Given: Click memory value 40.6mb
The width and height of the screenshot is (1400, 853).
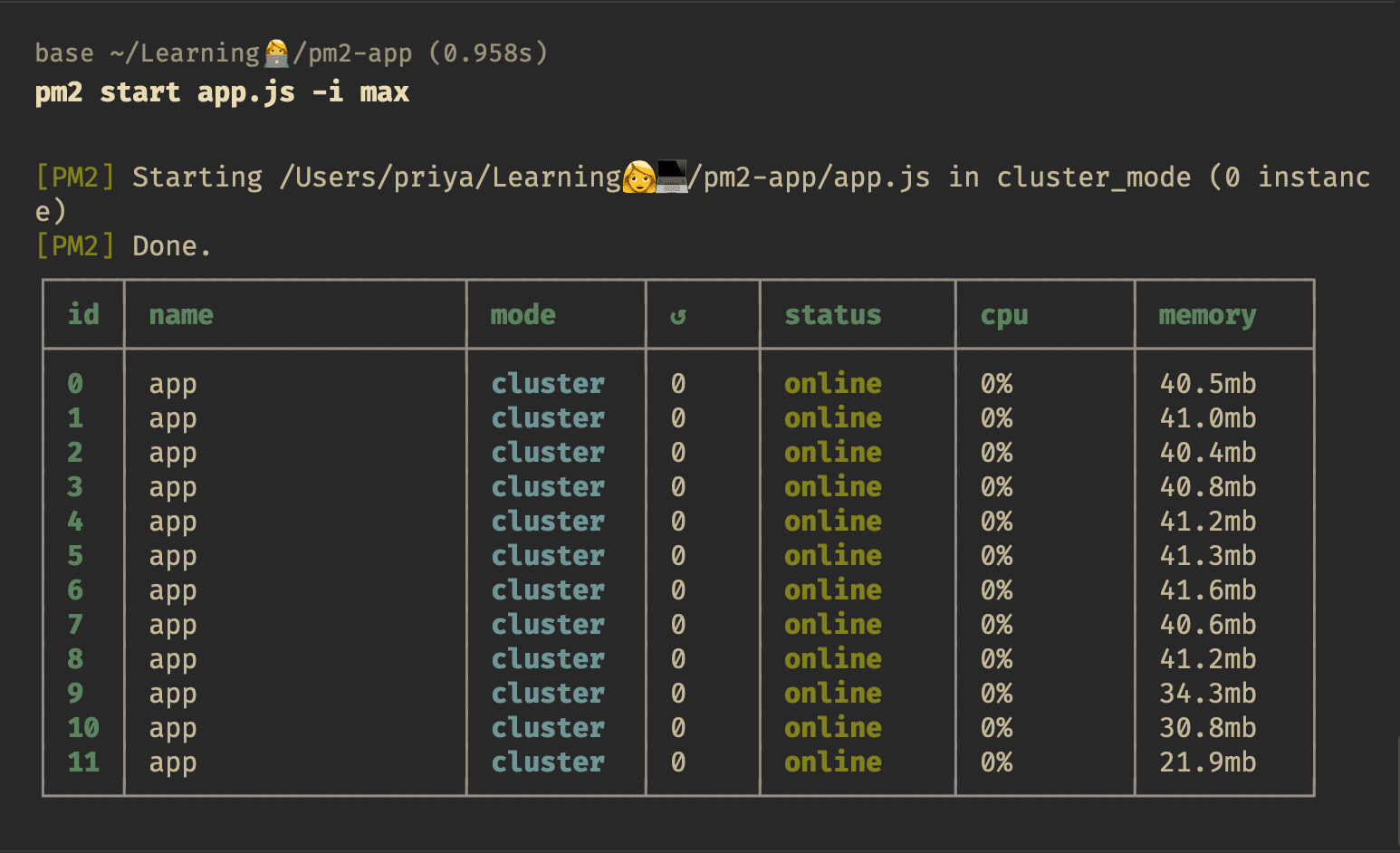Looking at the screenshot, I should [x=1208, y=625].
